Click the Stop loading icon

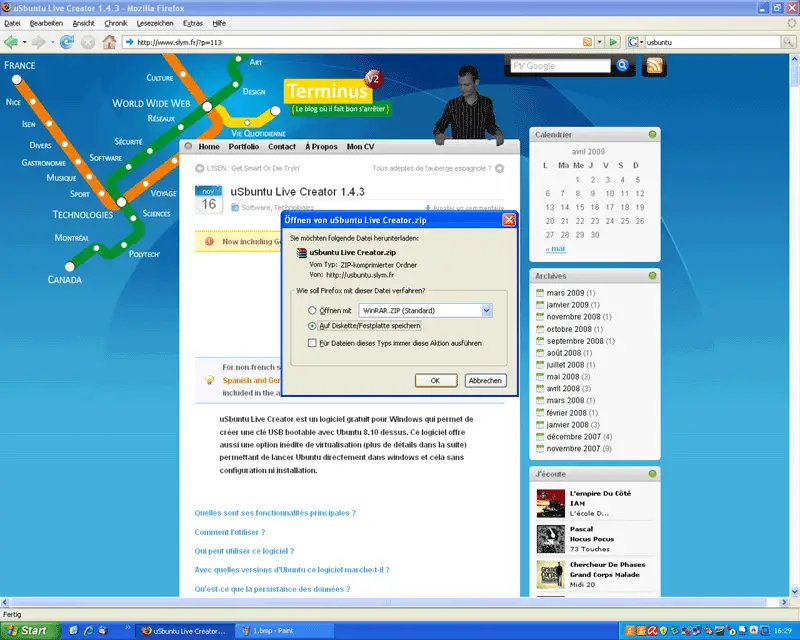[88, 42]
